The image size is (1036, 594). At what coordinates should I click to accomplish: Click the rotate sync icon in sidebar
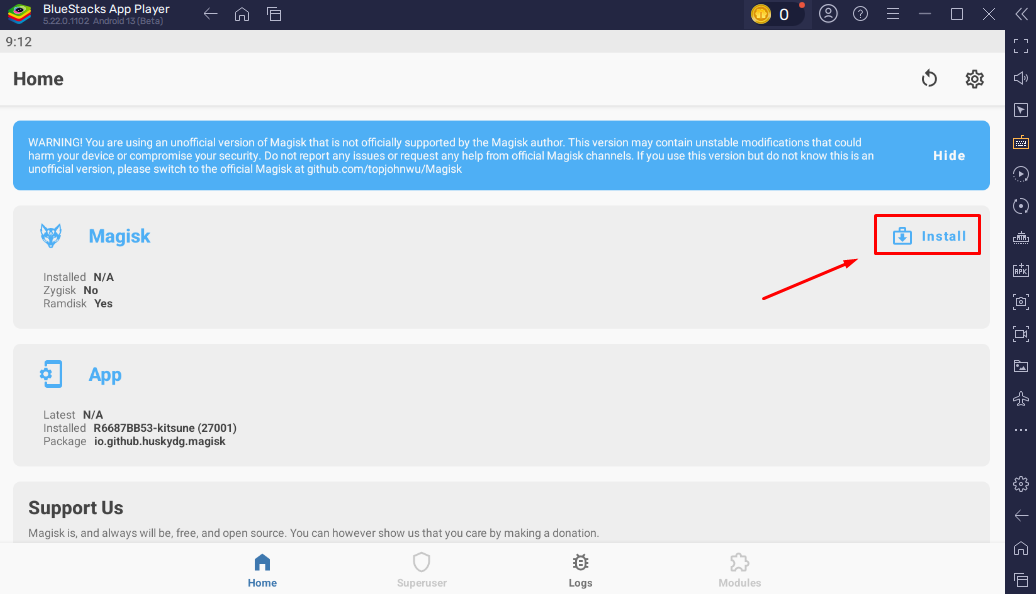click(x=1021, y=206)
